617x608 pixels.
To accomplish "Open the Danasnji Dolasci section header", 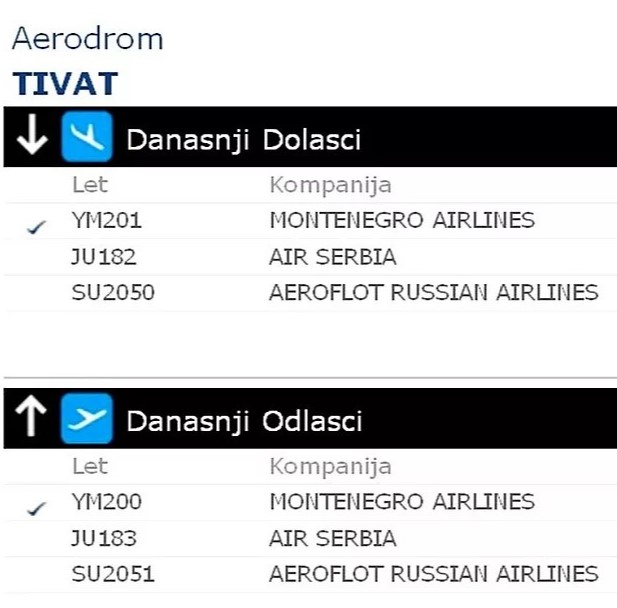I will coord(243,140).
